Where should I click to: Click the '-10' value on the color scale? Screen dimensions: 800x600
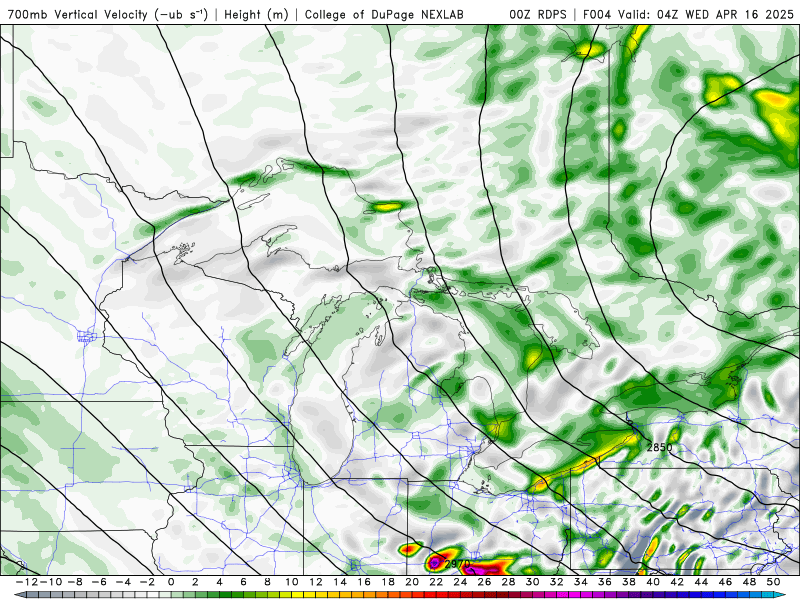(49, 582)
